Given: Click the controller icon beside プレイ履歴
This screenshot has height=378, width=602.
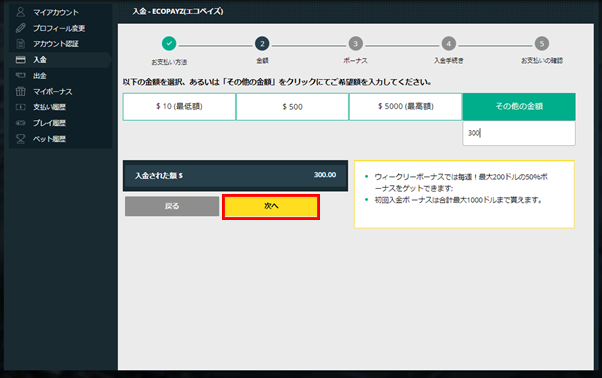Looking at the screenshot, I should [21, 123].
